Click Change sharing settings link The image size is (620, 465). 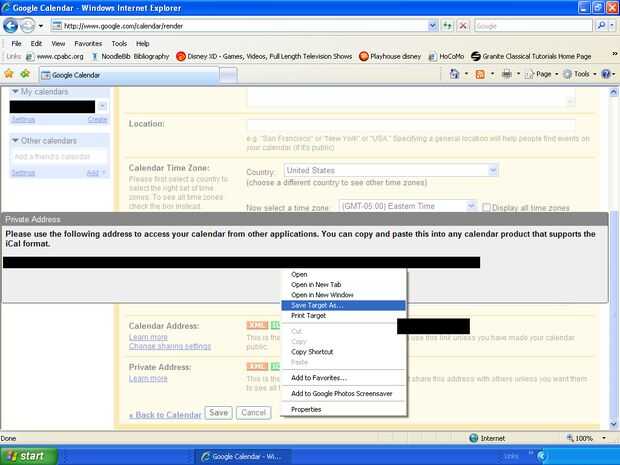(x=170, y=346)
